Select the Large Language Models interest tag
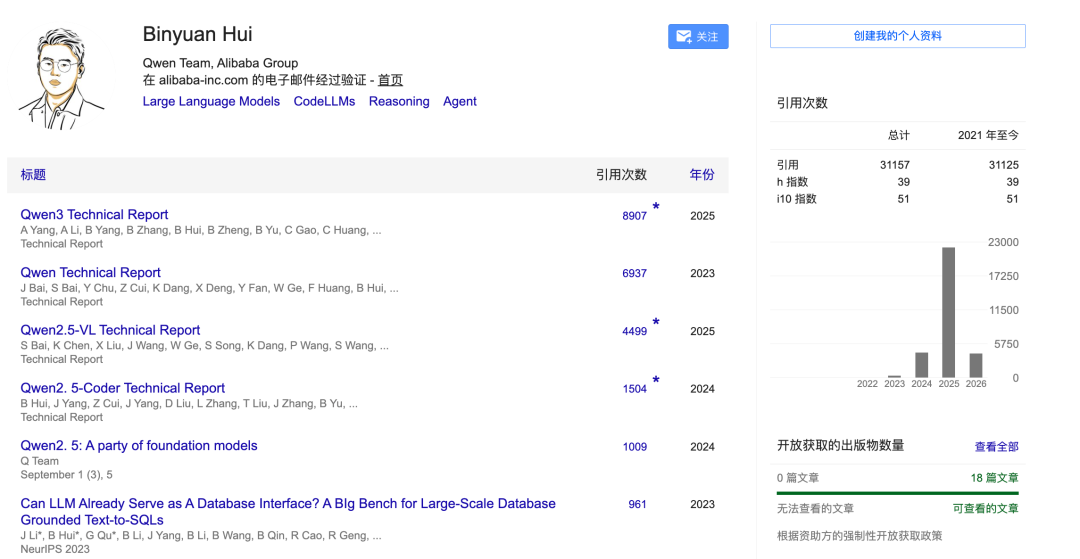This screenshot has width=1080, height=559. 211,102
